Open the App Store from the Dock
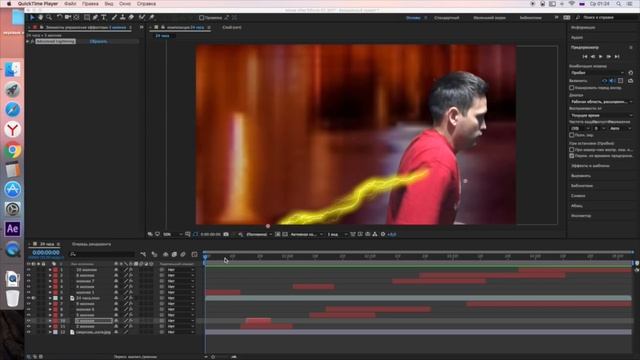 pyautogui.click(x=12, y=189)
